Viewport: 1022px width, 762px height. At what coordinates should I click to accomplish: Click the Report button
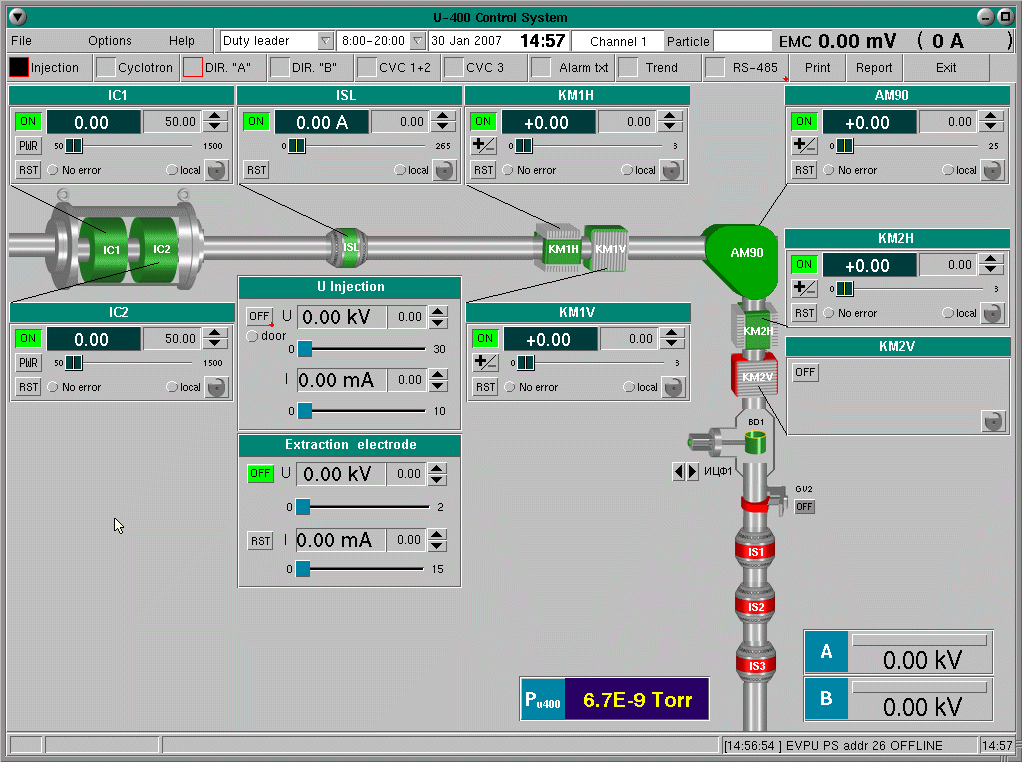874,68
